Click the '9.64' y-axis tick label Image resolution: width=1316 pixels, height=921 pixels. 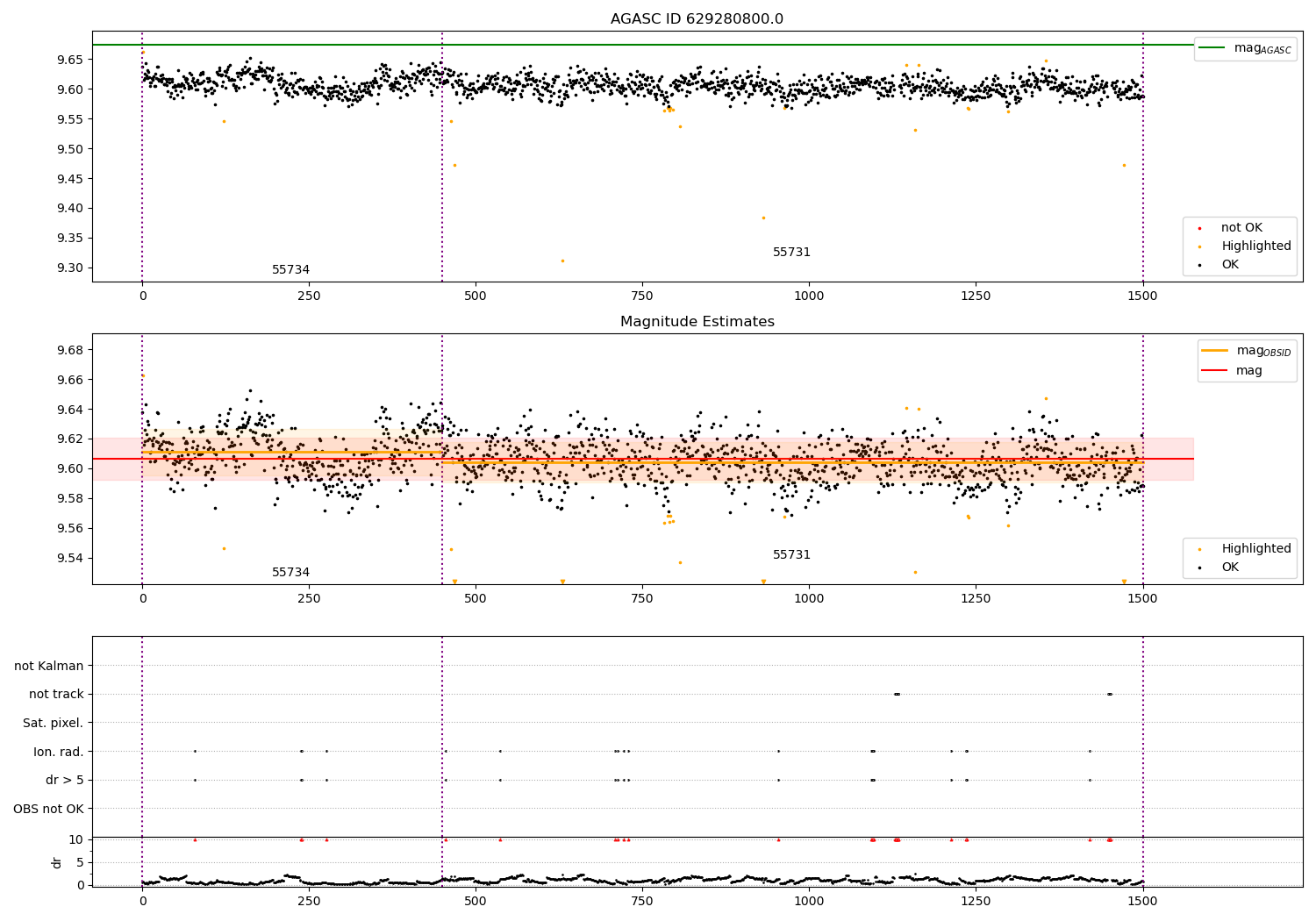[69, 410]
